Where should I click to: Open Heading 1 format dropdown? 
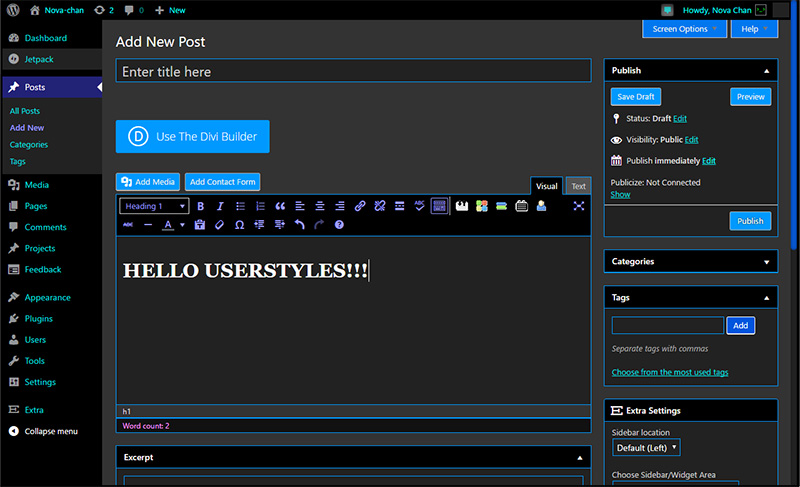pyautogui.click(x=154, y=206)
